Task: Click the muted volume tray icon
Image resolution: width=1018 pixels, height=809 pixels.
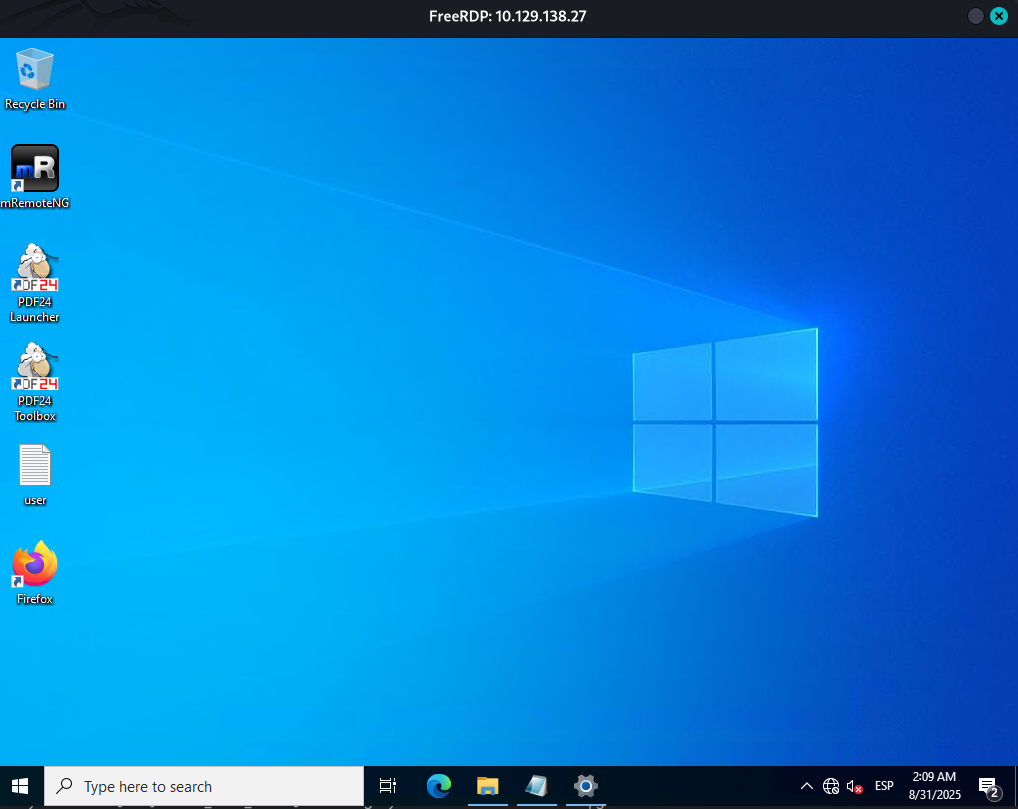Action: [854, 786]
